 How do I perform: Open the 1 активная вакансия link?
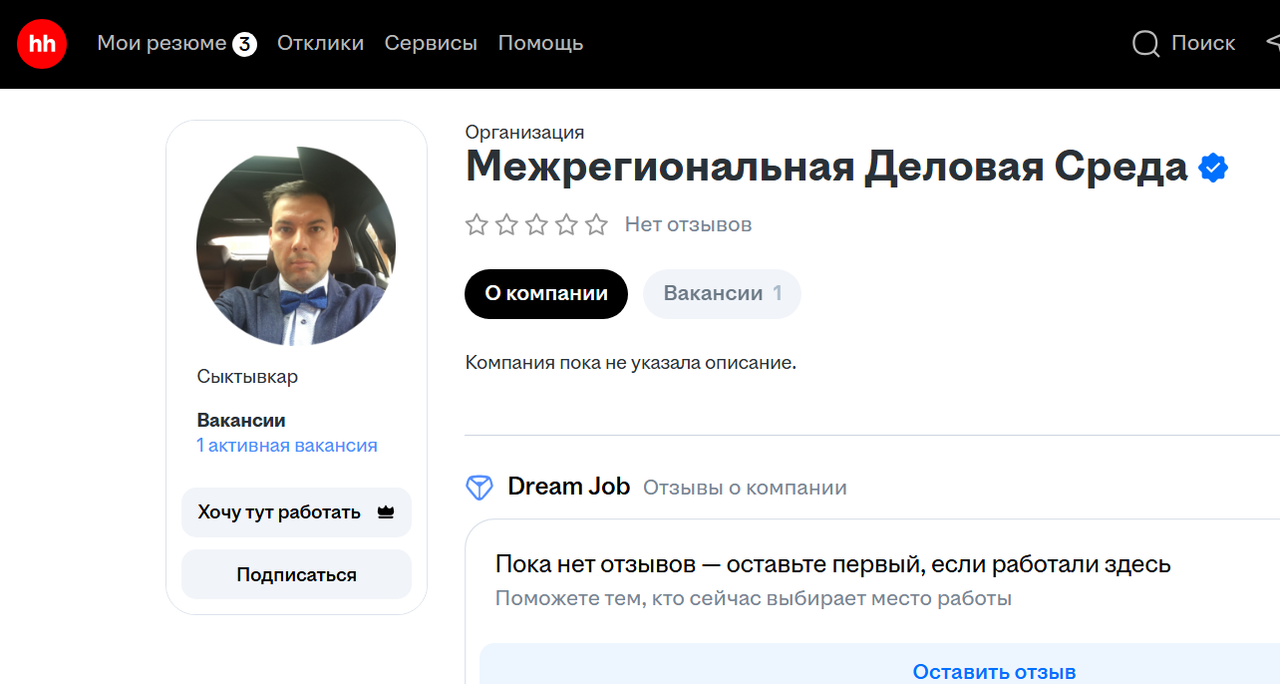click(287, 446)
